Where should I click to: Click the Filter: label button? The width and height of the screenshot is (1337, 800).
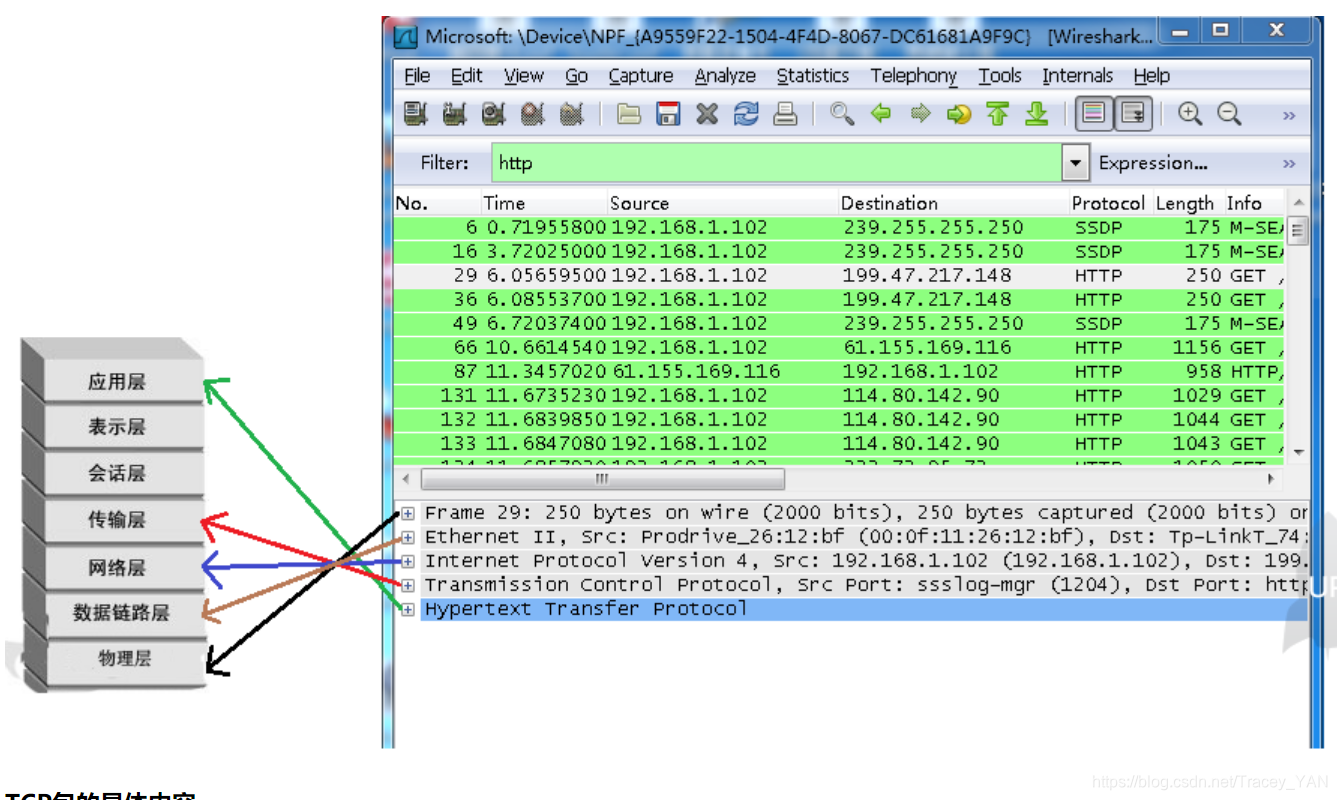click(444, 163)
